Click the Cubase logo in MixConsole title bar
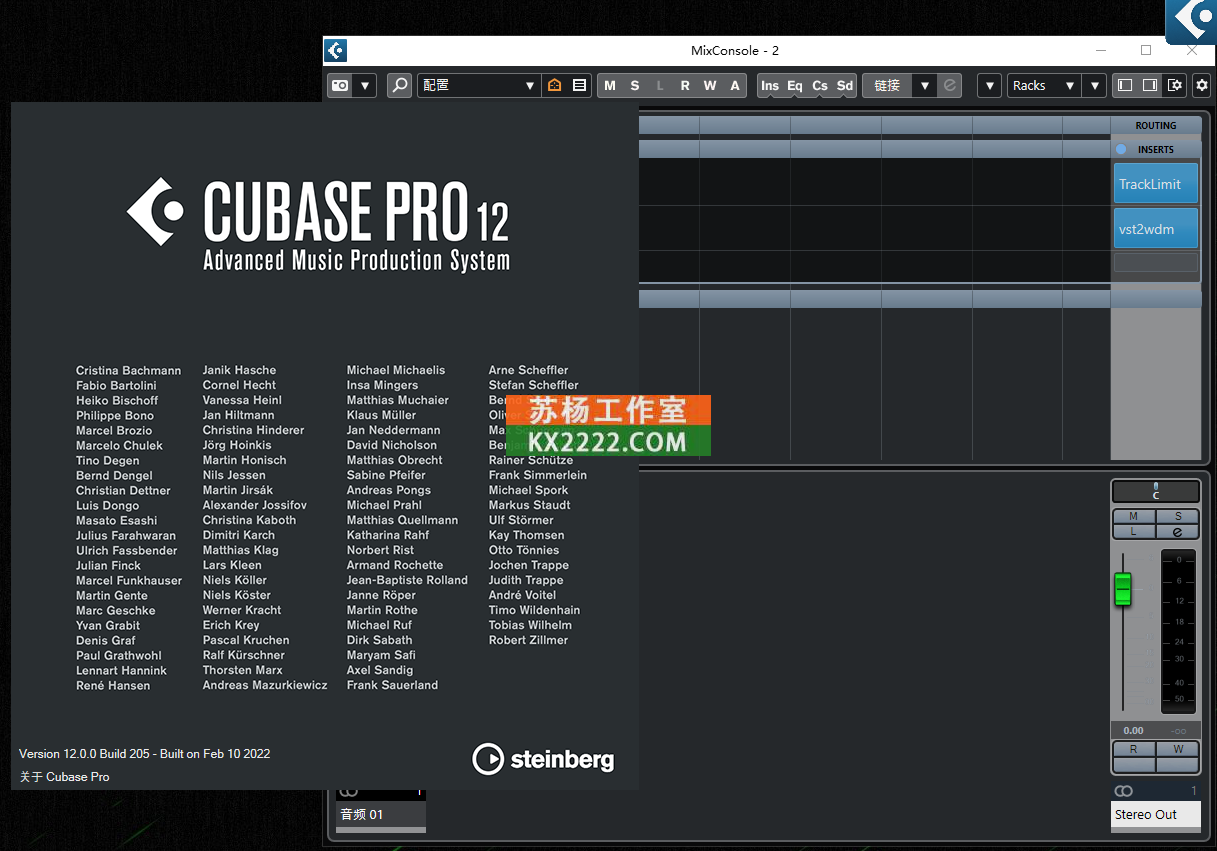This screenshot has height=851, width=1217. click(336, 50)
